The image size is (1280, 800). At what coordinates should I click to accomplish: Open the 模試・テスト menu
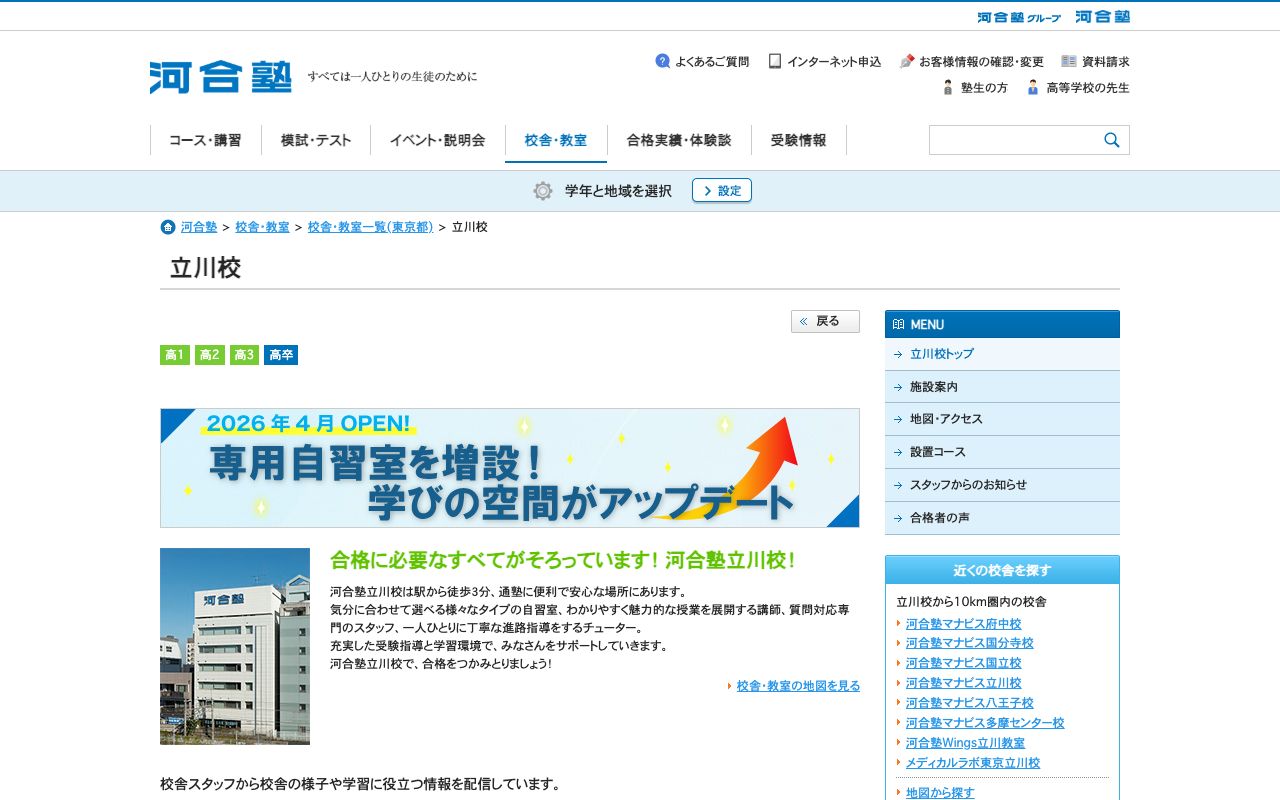[316, 140]
